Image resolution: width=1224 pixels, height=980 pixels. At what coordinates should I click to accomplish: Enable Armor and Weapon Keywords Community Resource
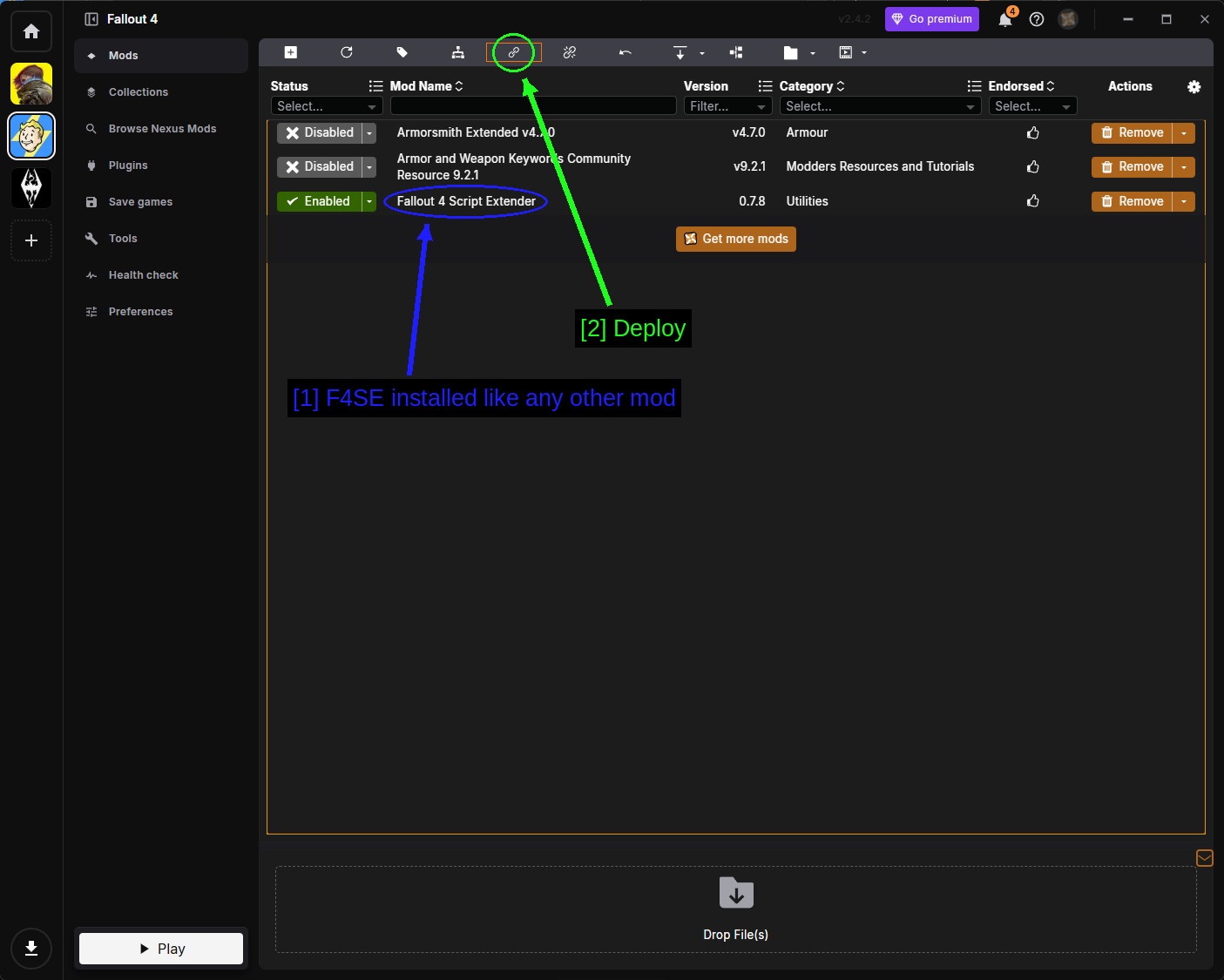coord(320,166)
